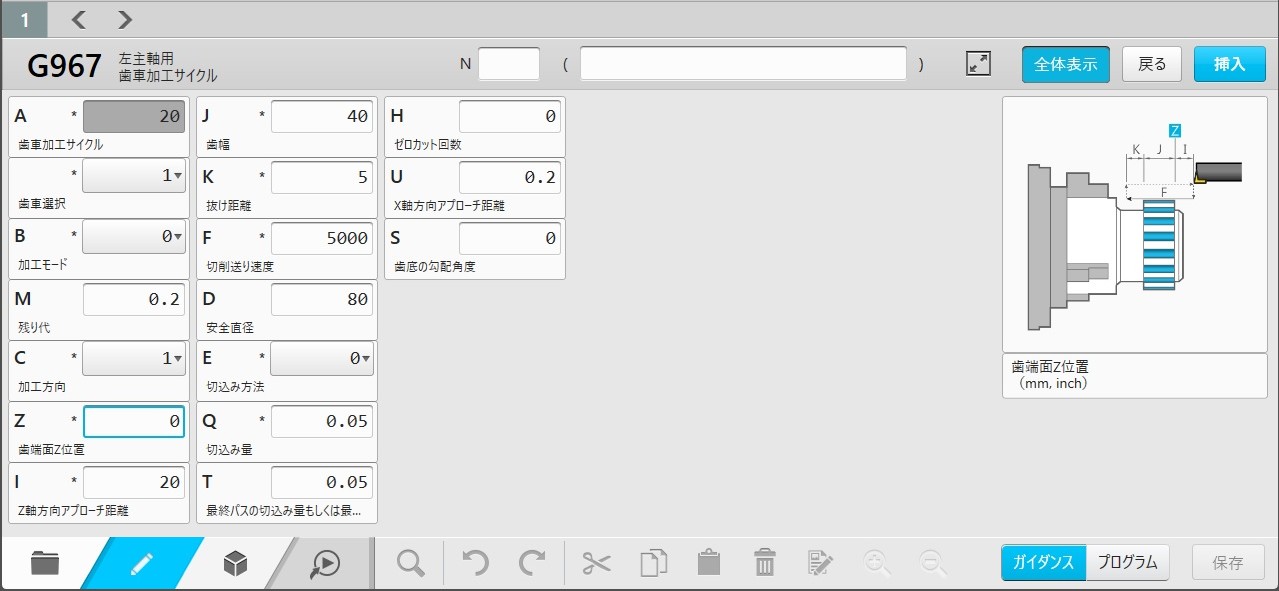Open the B 加工モード dropdown

pos(133,237)
